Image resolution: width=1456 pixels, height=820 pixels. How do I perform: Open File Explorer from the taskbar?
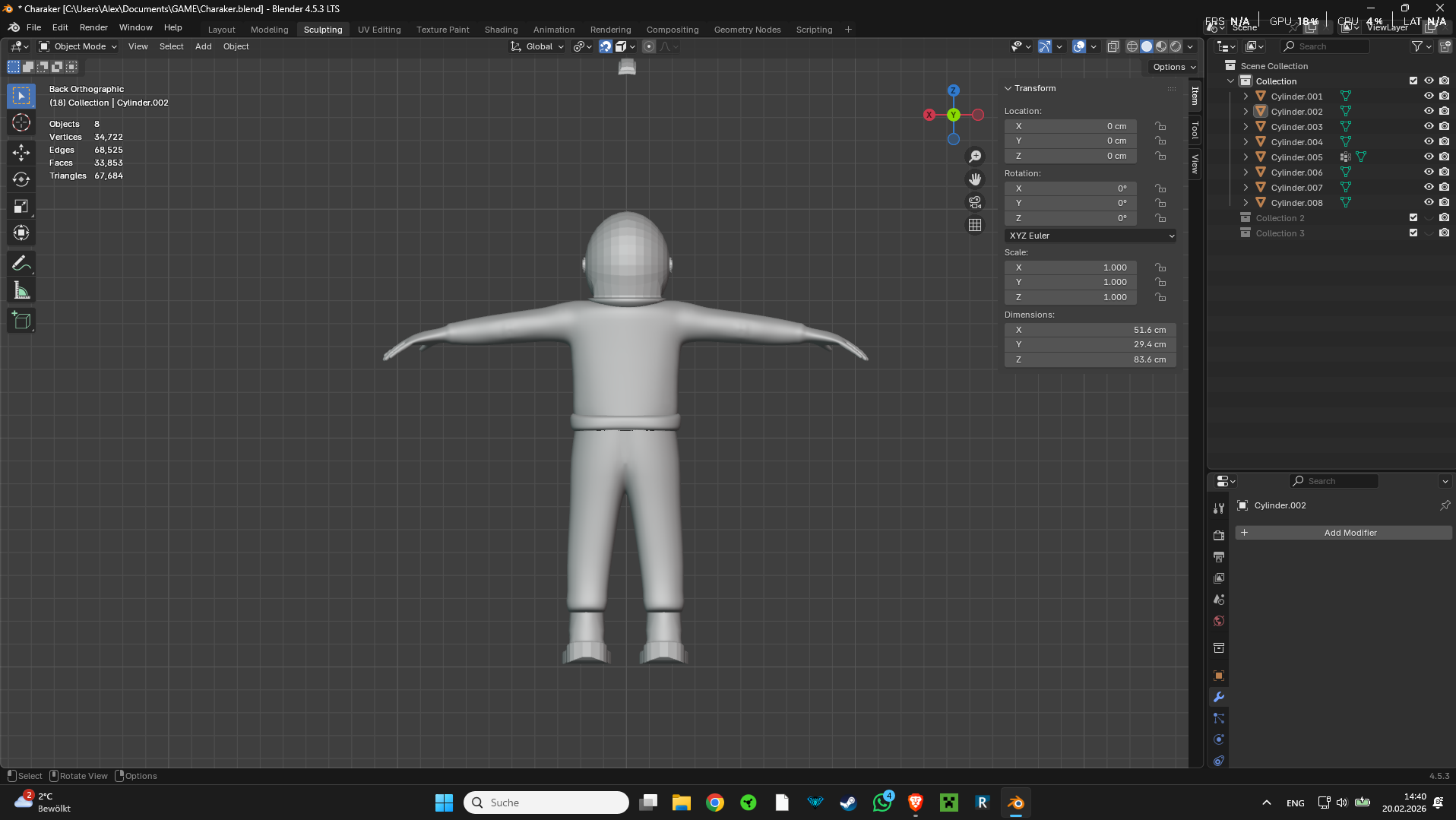pyautogui.click(x=681, y=803)
